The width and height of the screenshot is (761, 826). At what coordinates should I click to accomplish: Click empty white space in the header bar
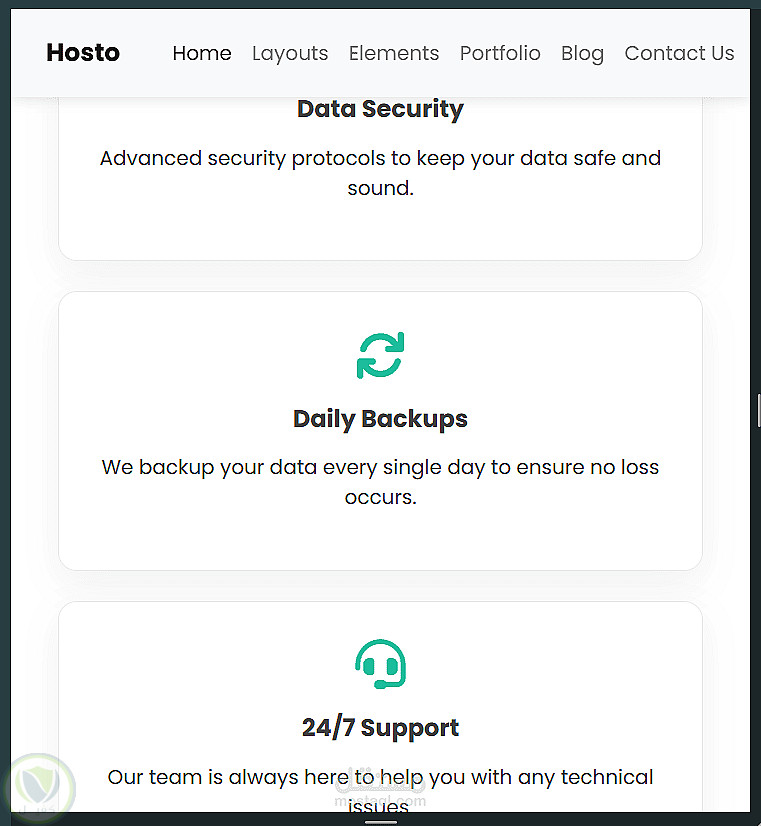[145, 54]
